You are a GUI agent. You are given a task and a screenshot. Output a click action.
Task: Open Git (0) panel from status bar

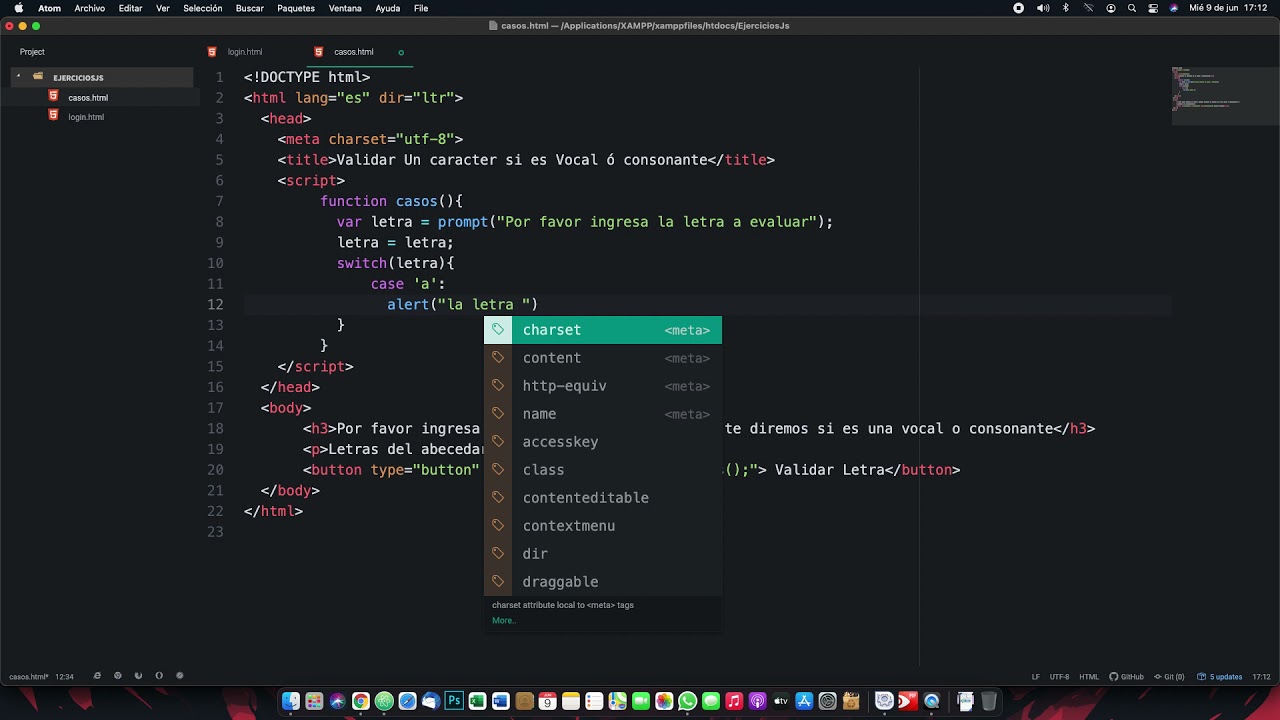[1168, 677]
